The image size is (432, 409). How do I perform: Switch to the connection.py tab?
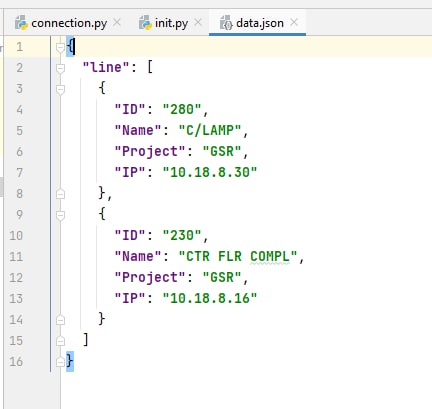tap(68, 23)
